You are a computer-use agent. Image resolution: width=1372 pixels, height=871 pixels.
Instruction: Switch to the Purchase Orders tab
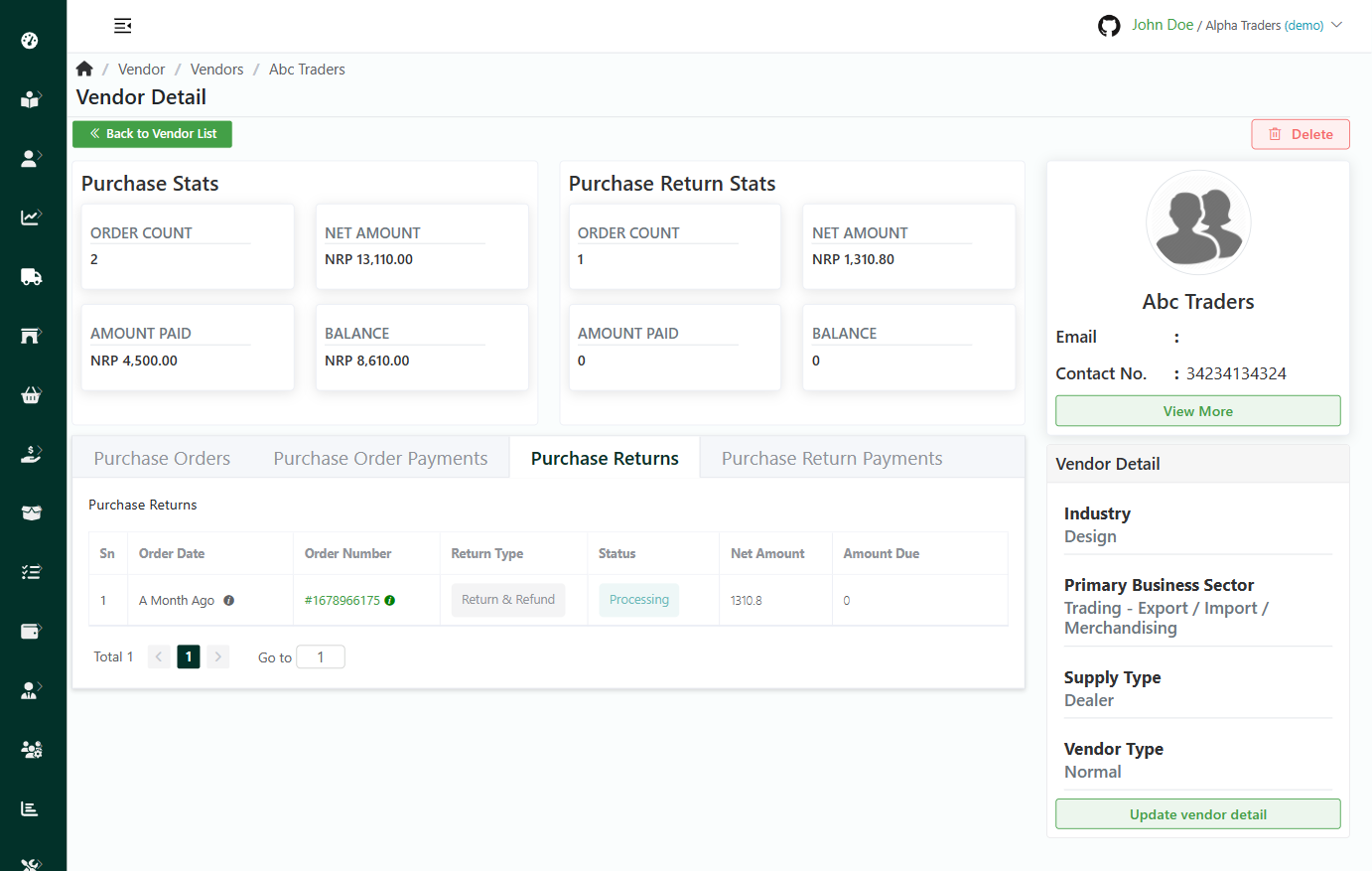(x=162, y=458)
